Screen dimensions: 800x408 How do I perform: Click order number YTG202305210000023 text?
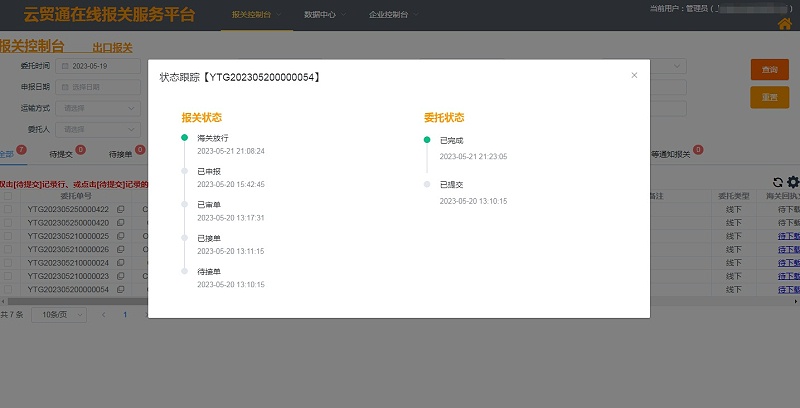click(x=68, y=275)
